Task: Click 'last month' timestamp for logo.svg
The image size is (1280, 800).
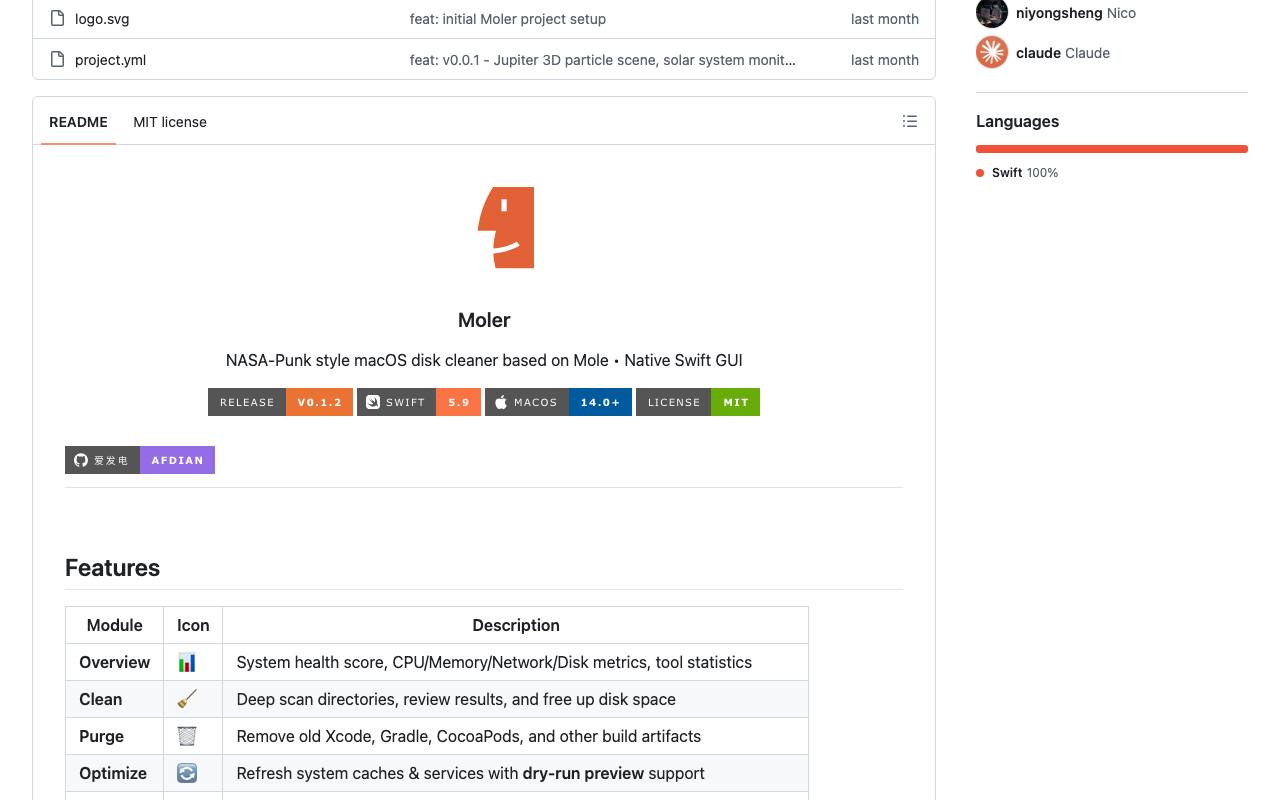Action: (x=885, y=19)
